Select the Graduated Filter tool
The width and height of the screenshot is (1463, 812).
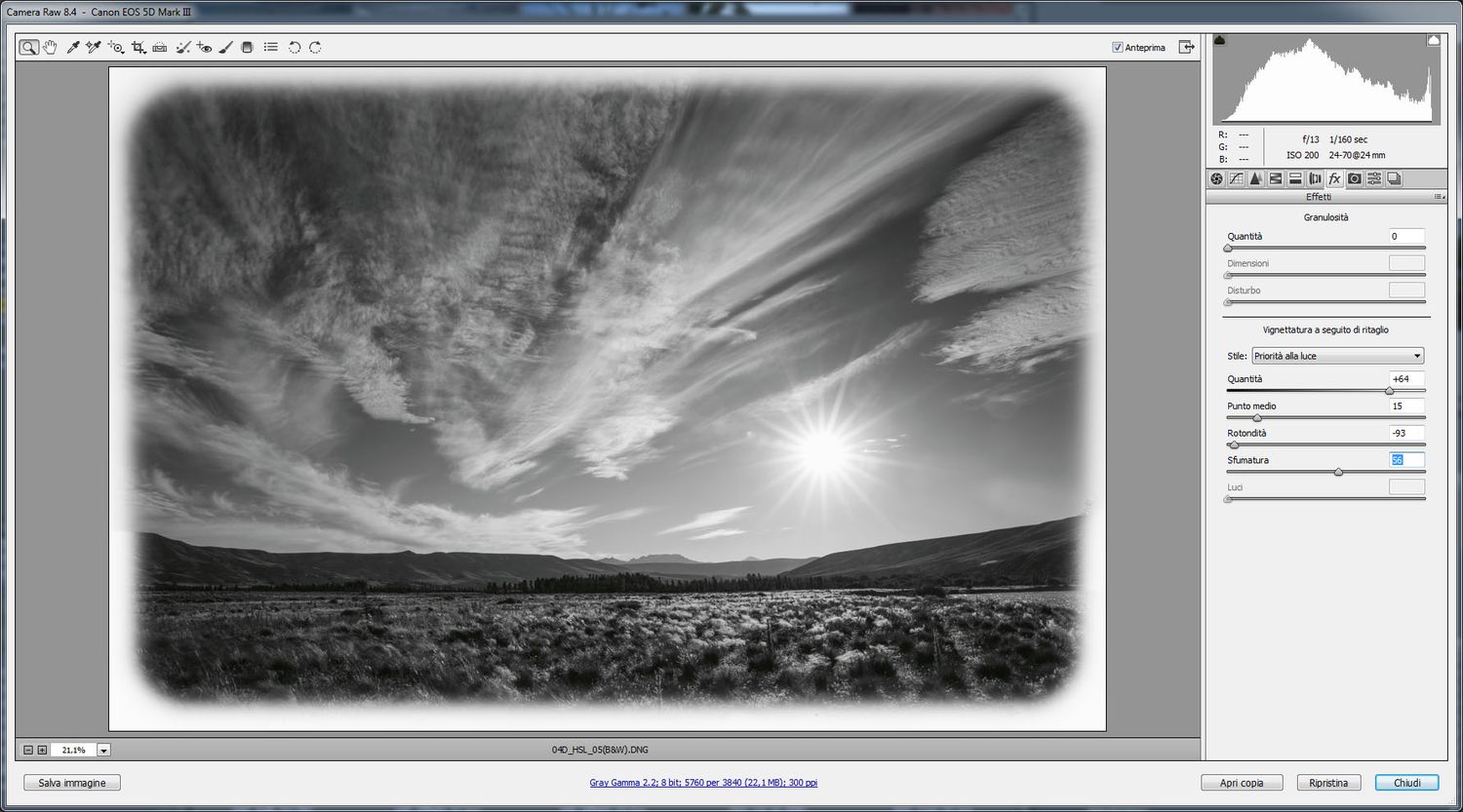[x=247, y=47]
